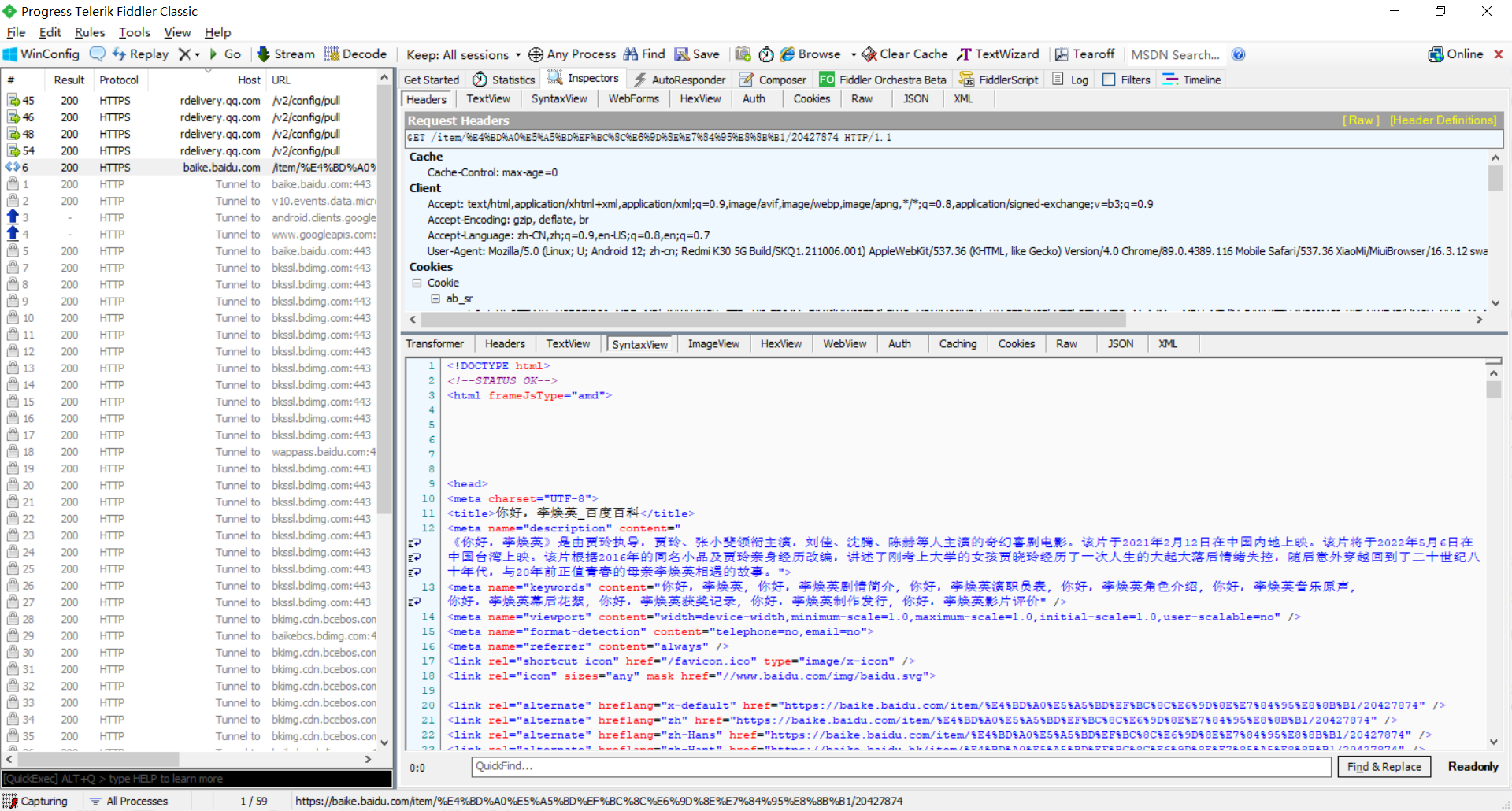The width and height of the screenshot is (1512, 811).
Task: Click the Remove sessions X icon
Action: (184, 54)
